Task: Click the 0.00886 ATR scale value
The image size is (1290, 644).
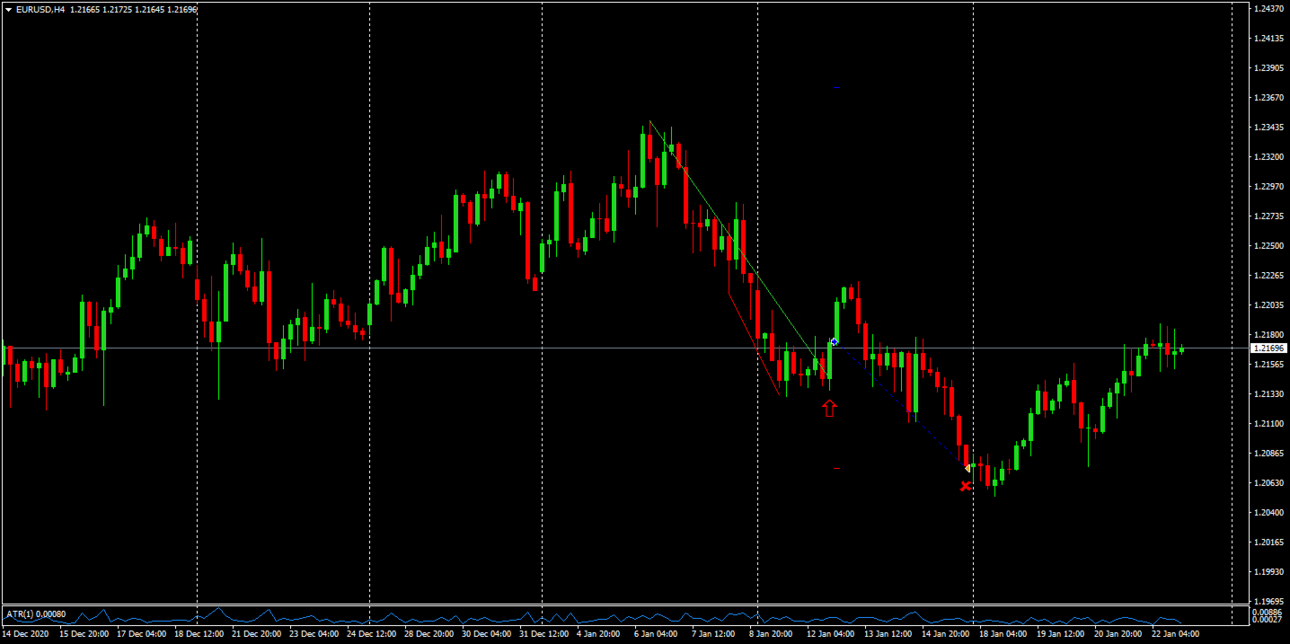Action: pos(1267,611)
